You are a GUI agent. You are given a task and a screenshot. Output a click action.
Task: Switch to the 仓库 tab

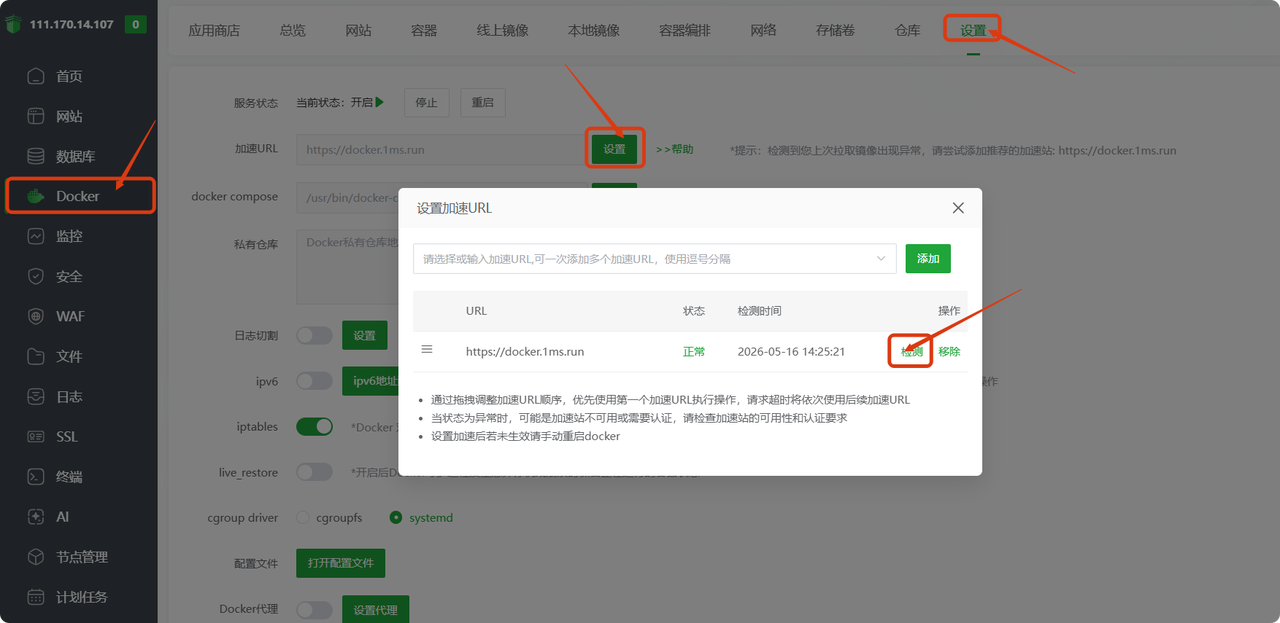(x=907, y=30)
